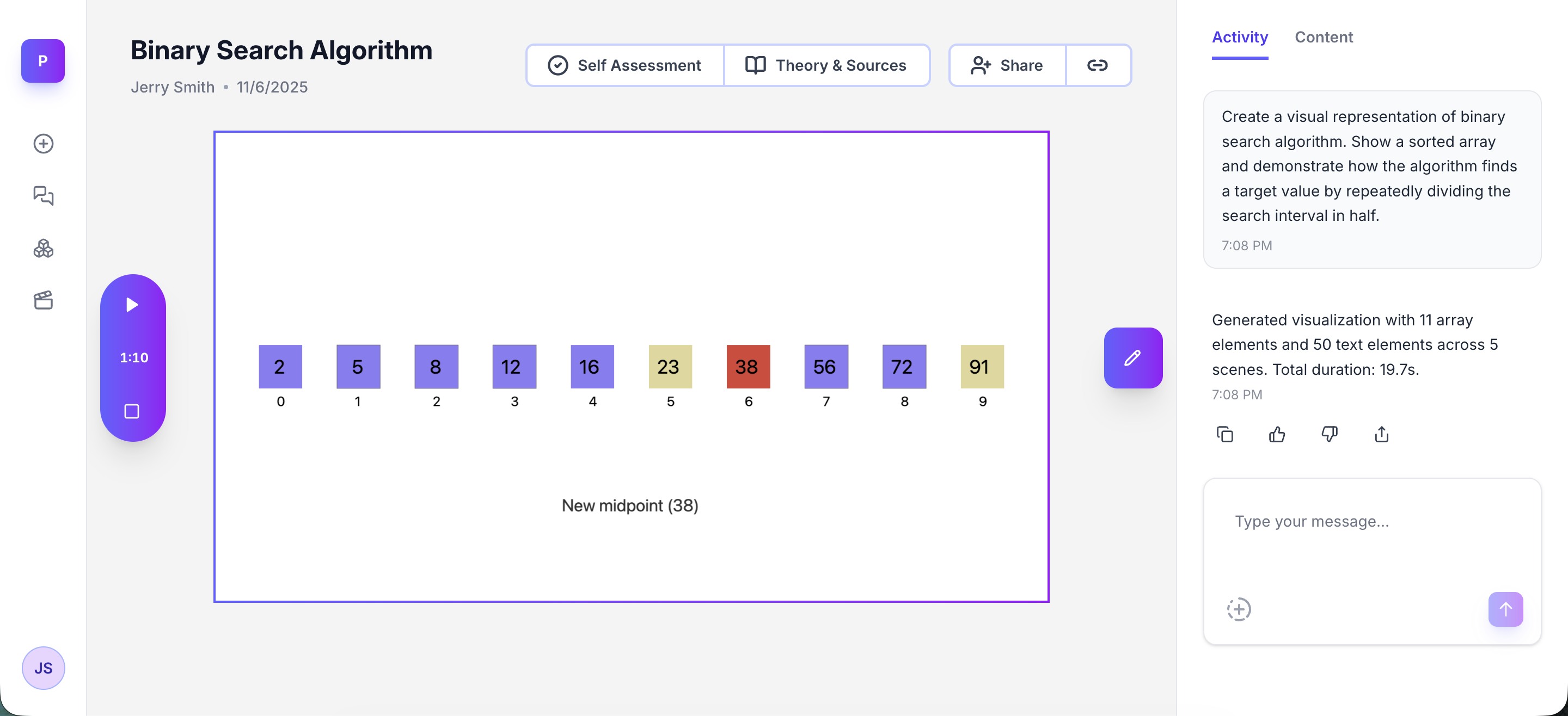
Task: Switch to the Content tab
Action: (1324, 37)
